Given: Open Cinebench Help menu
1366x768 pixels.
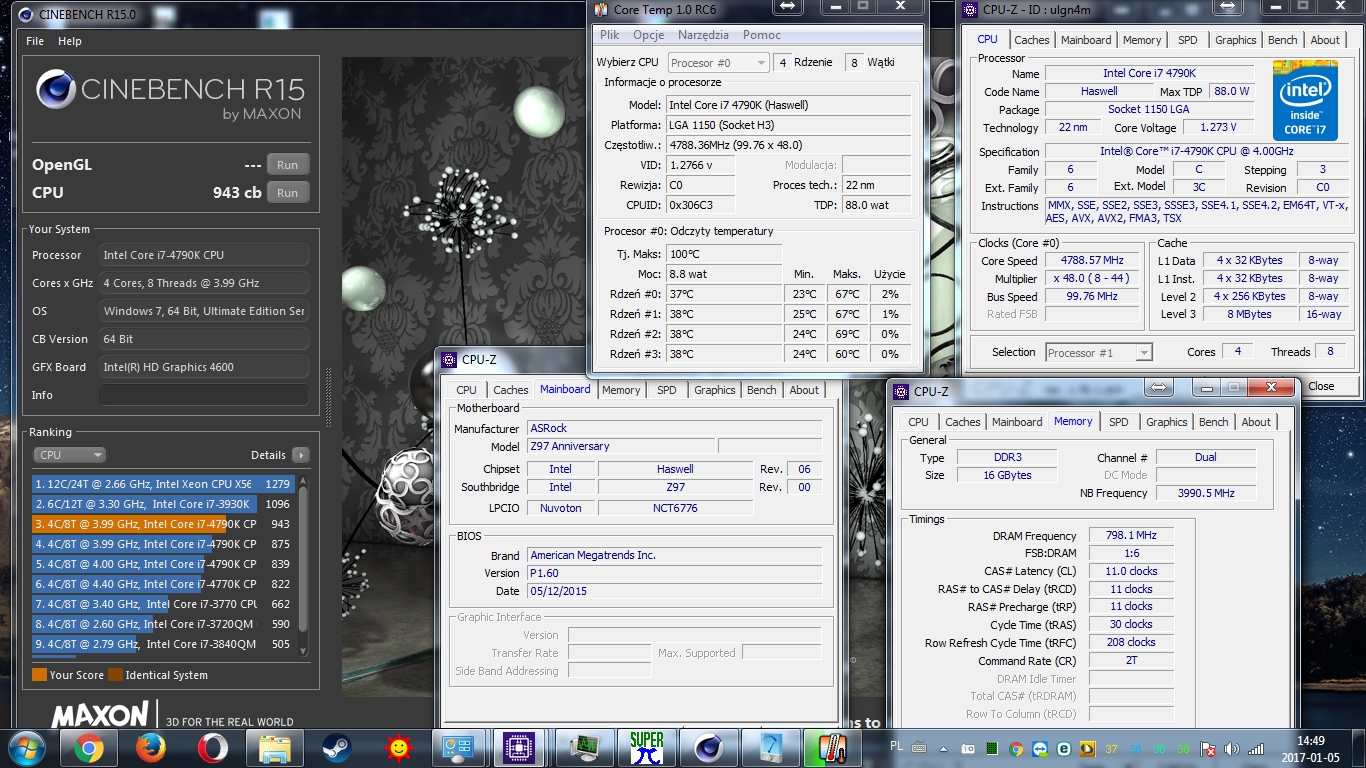Looking at the screenshot, I should click(x=70, y=41).
